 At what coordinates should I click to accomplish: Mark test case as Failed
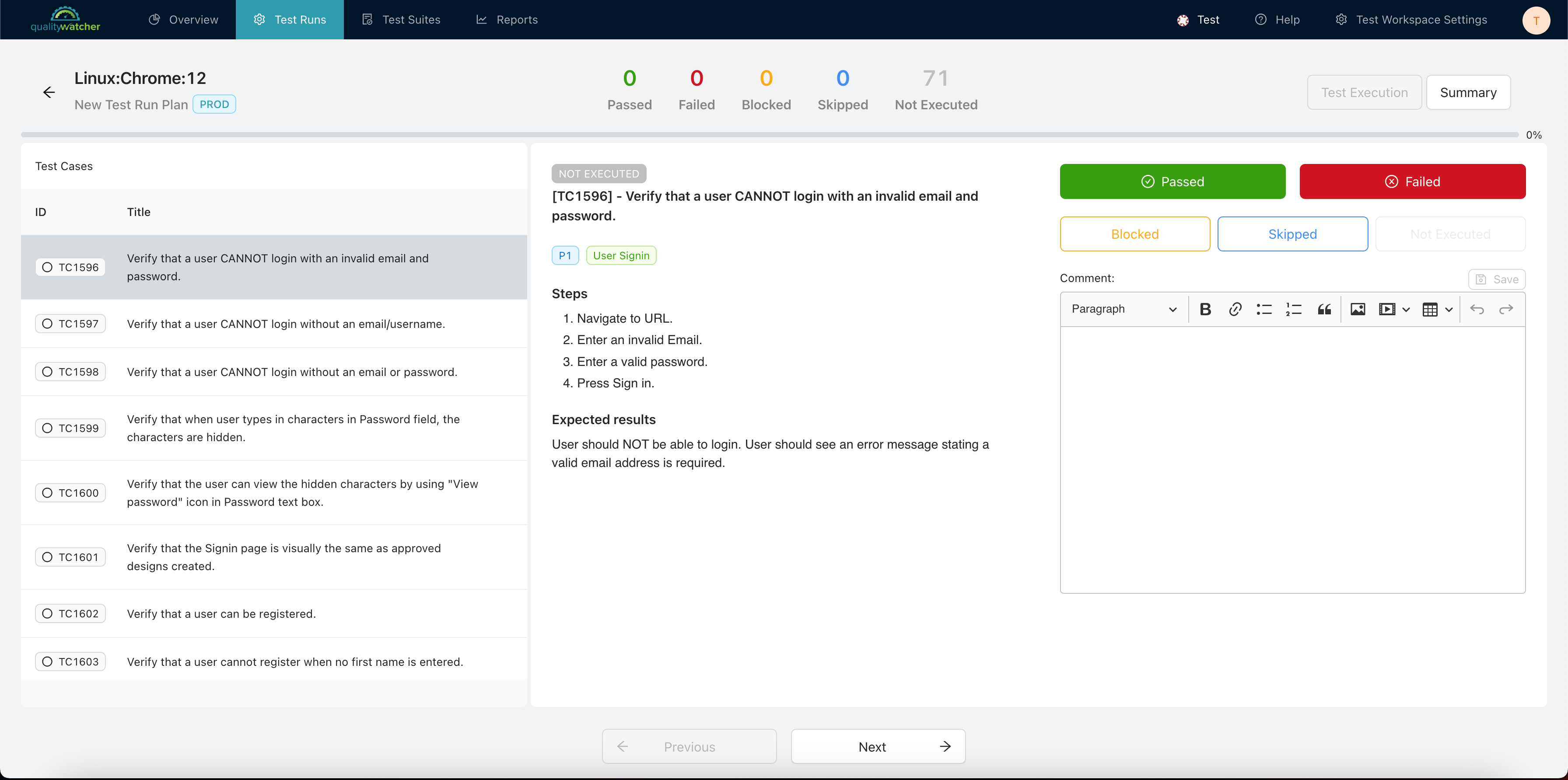[1412, 181]
